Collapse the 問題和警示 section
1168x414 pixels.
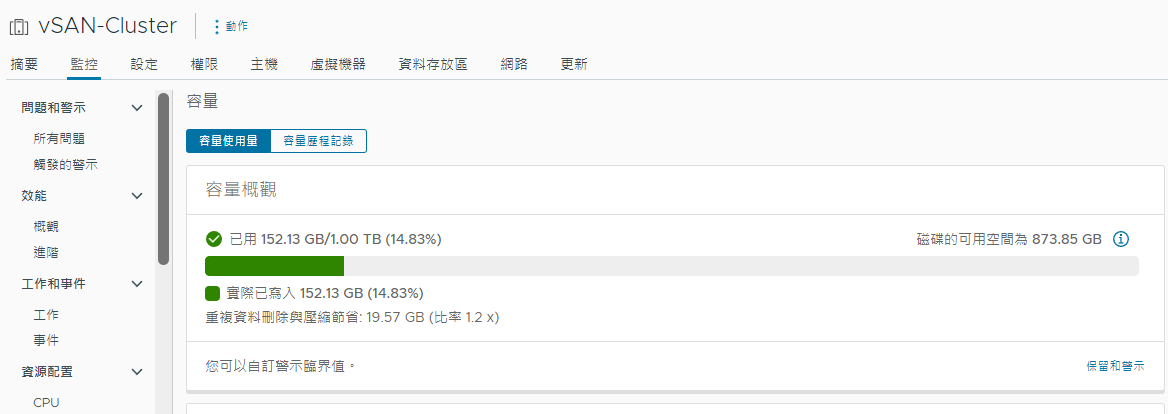point(136,108)
